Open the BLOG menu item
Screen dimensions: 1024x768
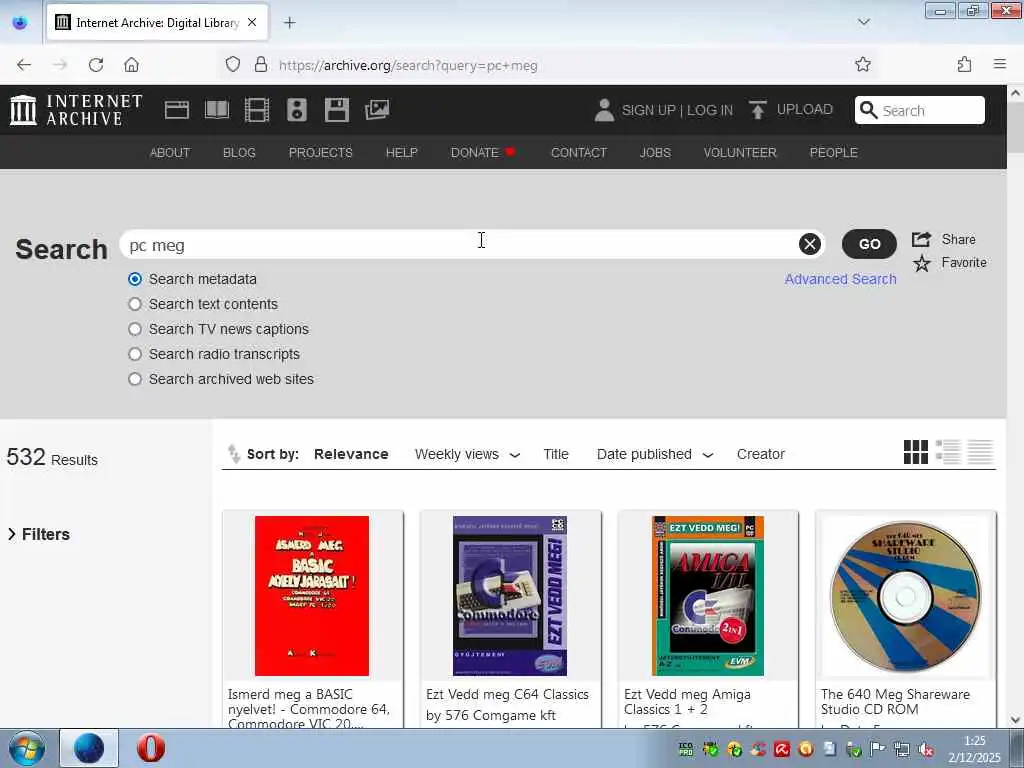pyautogui.click(x=239, y=152)
